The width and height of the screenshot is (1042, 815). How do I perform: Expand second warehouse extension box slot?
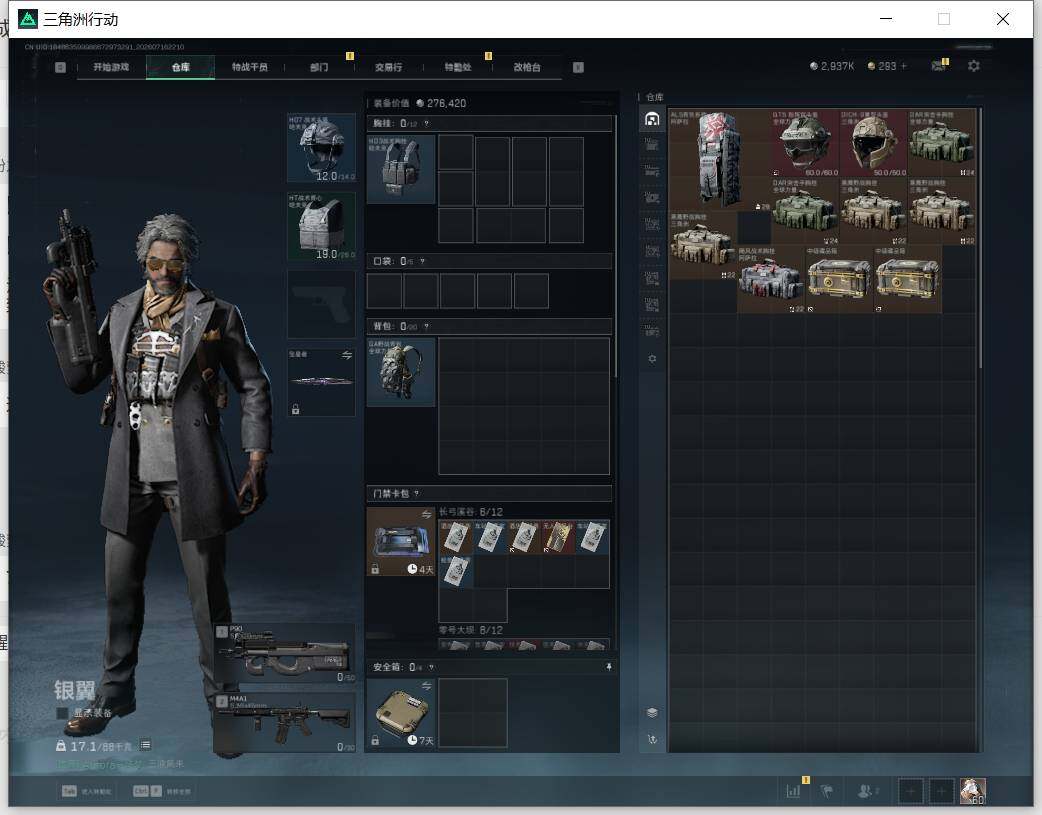[x=652, y=172]
